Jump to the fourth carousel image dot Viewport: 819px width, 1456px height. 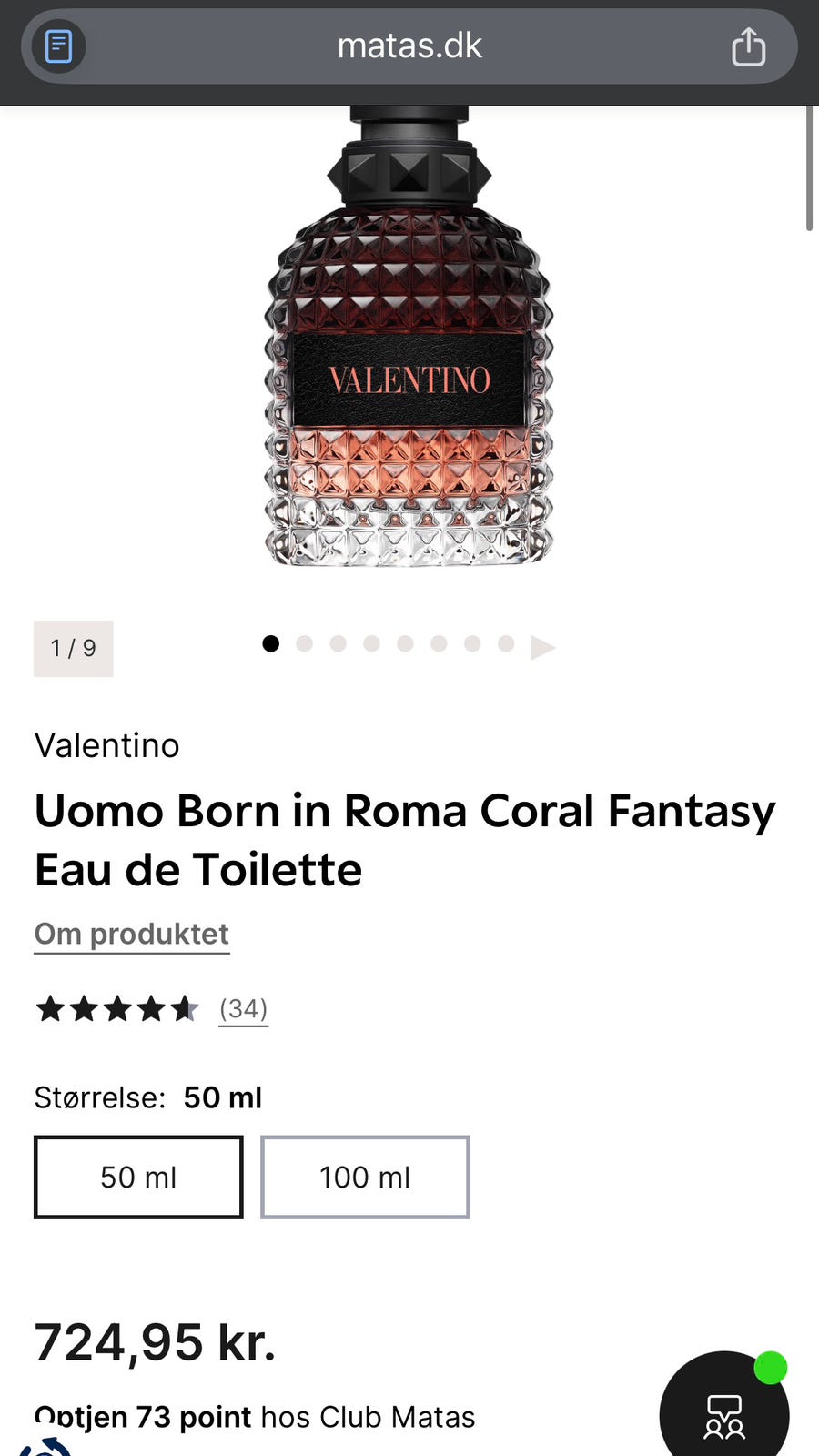[x=371, y=643]
